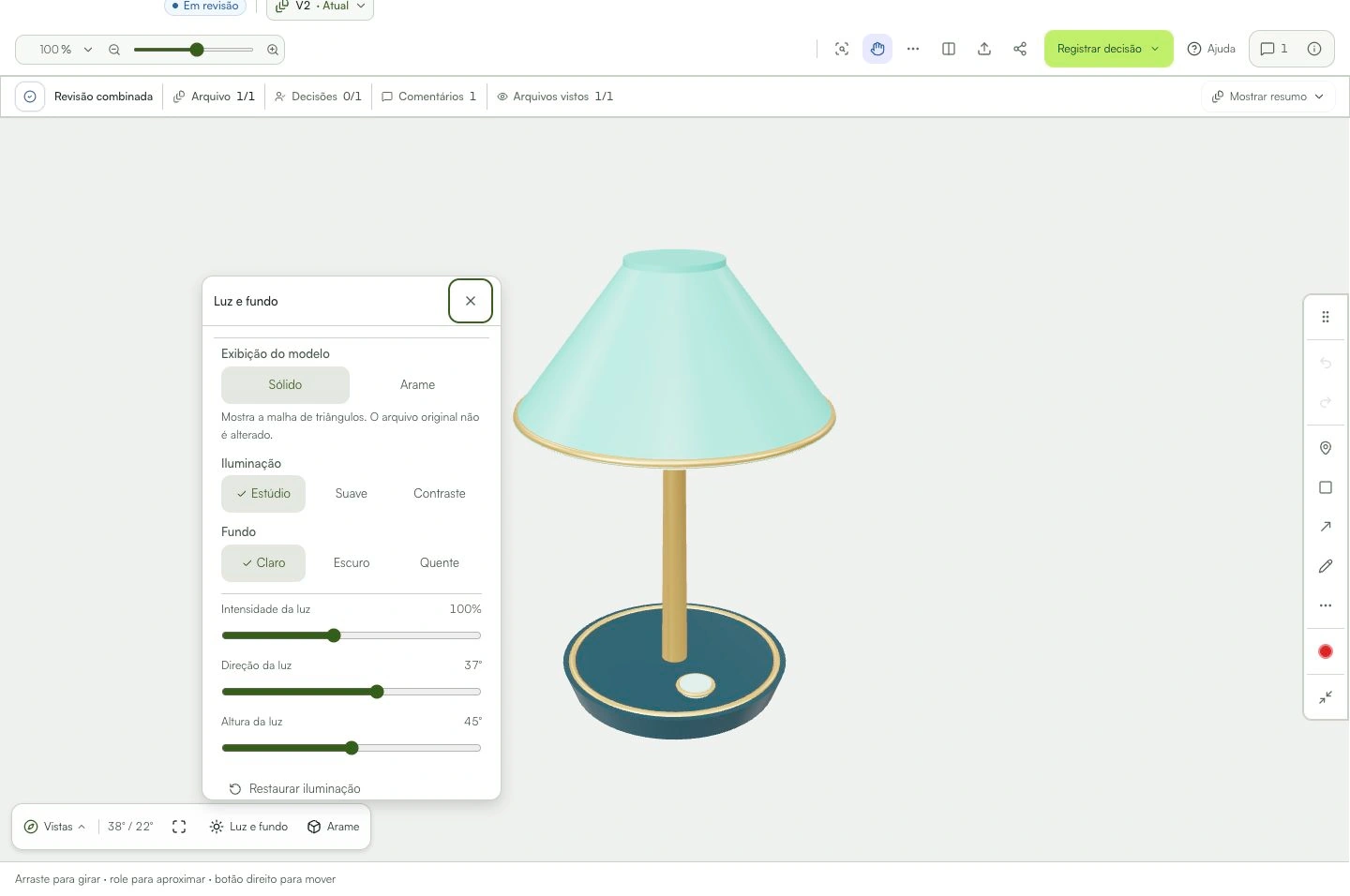Set background to Quente
1350x896 pixels.
pyautogui.click(x=440, y=563)
